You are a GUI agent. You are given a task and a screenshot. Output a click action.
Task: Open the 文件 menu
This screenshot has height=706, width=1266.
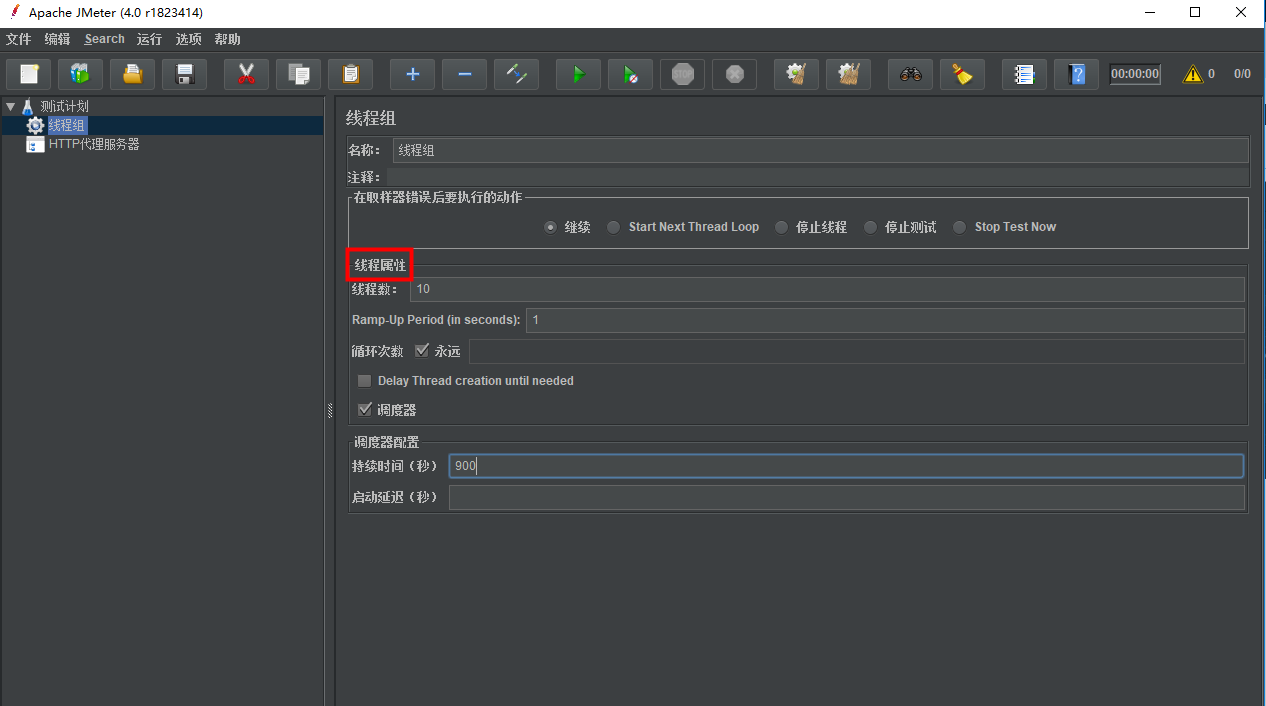[19, 39]
